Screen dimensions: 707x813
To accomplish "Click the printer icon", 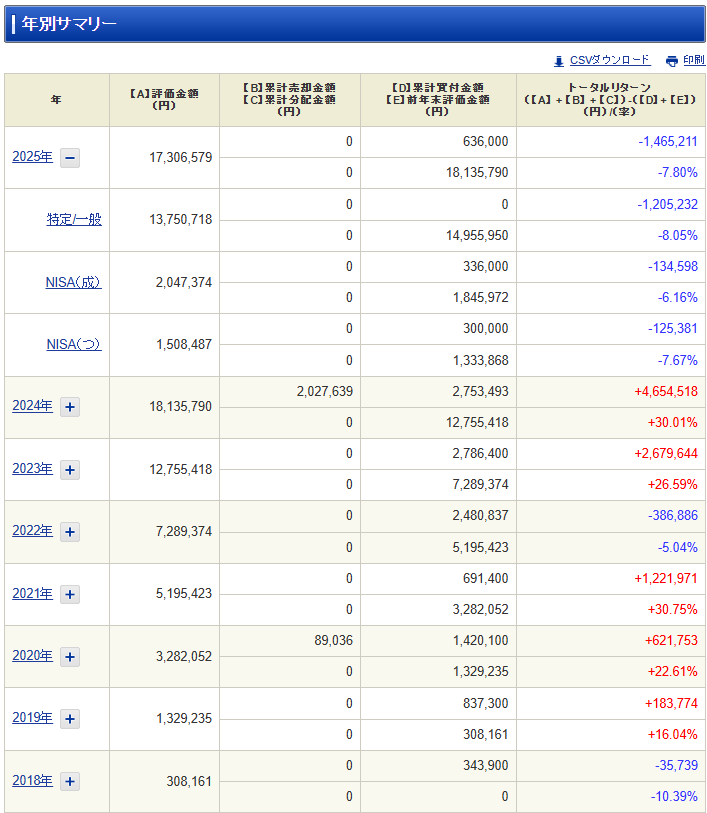I will click(x=672, y=61).
